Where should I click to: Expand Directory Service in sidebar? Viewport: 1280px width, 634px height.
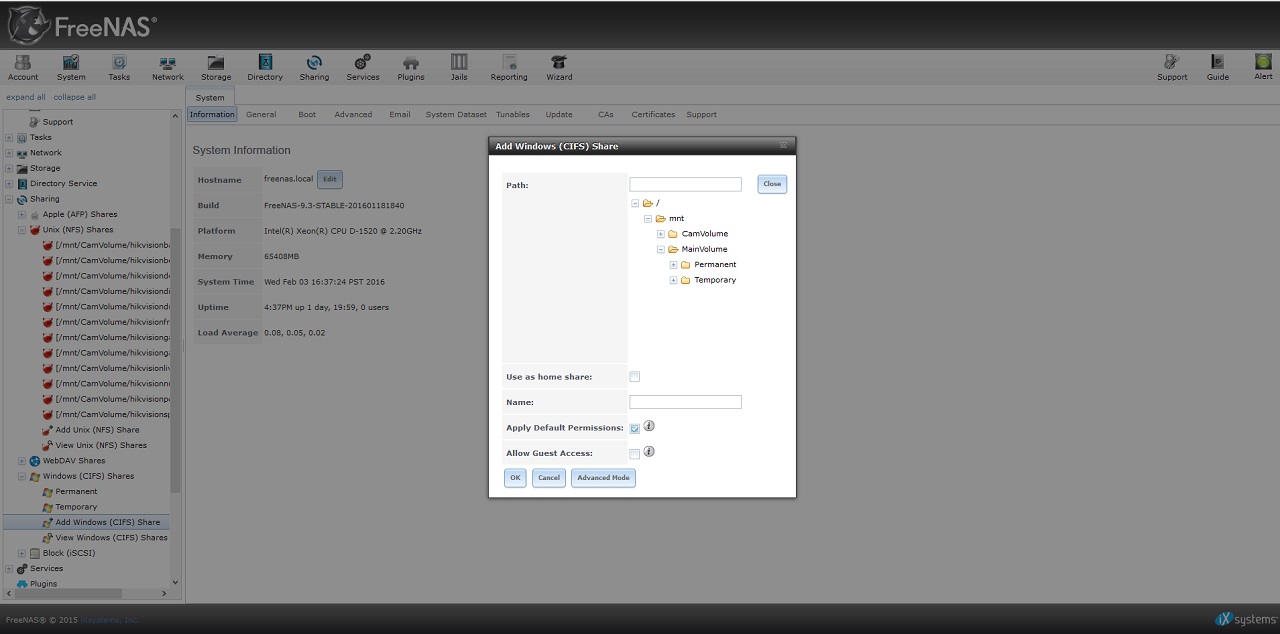coord(9,184)
